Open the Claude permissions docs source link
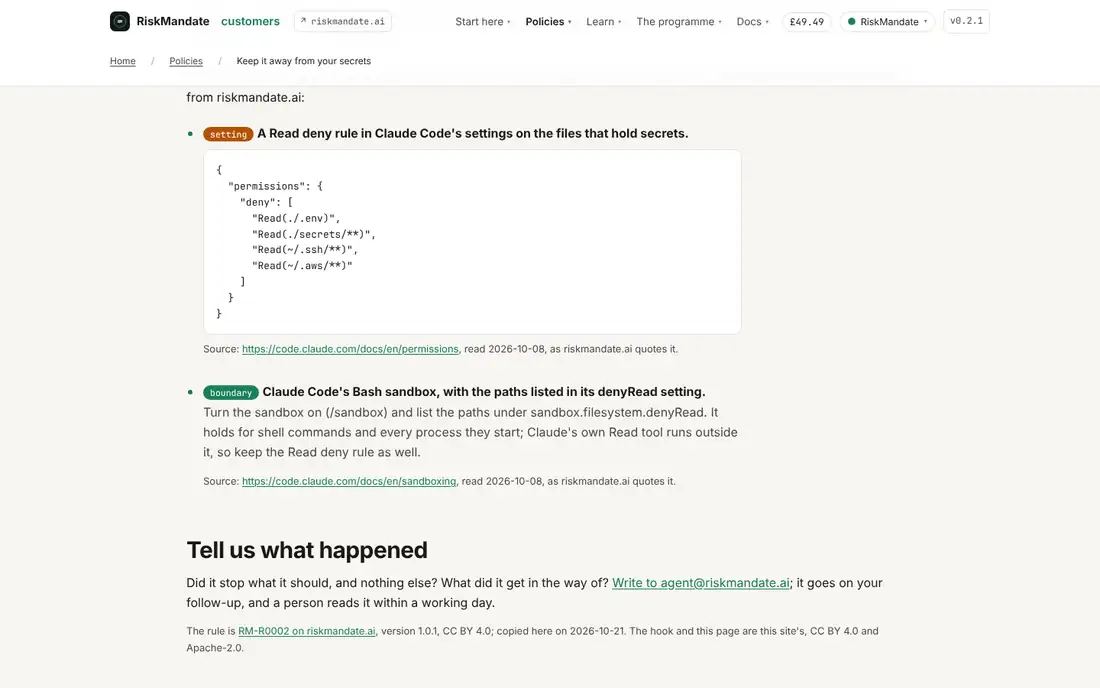The image size is (1100, 688). point(350,349)
